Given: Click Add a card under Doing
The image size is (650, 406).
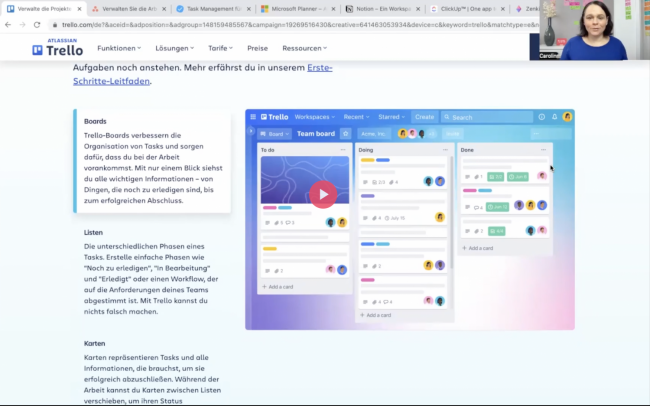Looking at the screenshot, I should coord(376,315).
